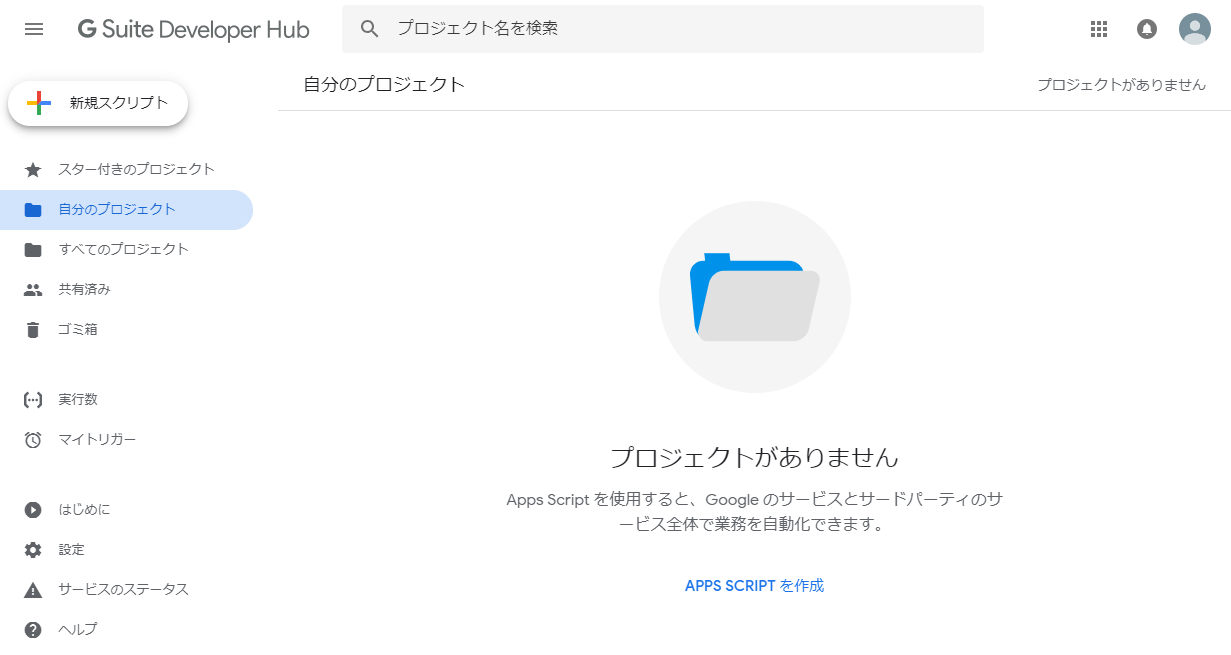Click the large プロジェクトがありません heading
This screenshot has height=655, width=1231.
point(755,458)
